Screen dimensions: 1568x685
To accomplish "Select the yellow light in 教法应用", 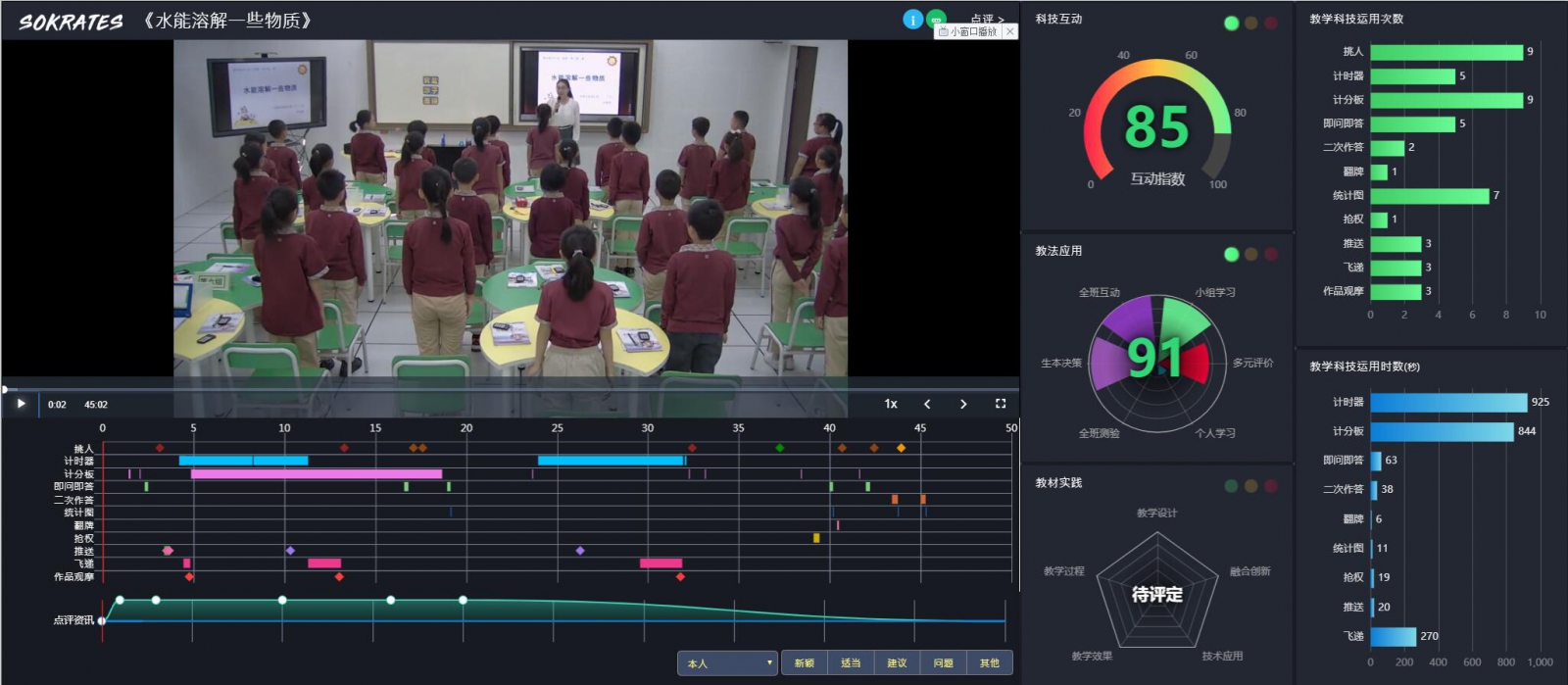I will coord(1251,255).
